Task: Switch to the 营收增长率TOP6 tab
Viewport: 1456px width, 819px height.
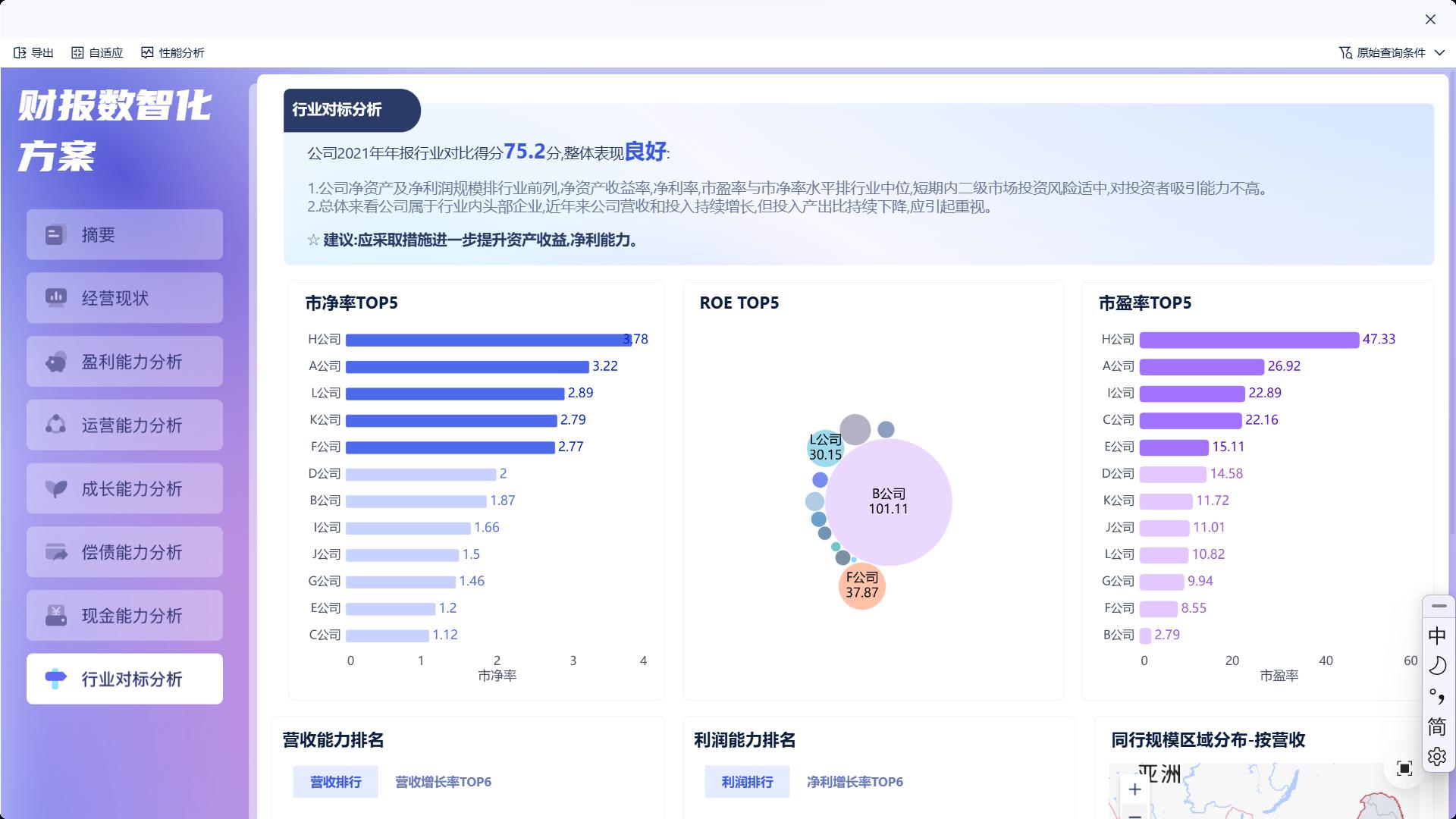Action: point(443,782)
